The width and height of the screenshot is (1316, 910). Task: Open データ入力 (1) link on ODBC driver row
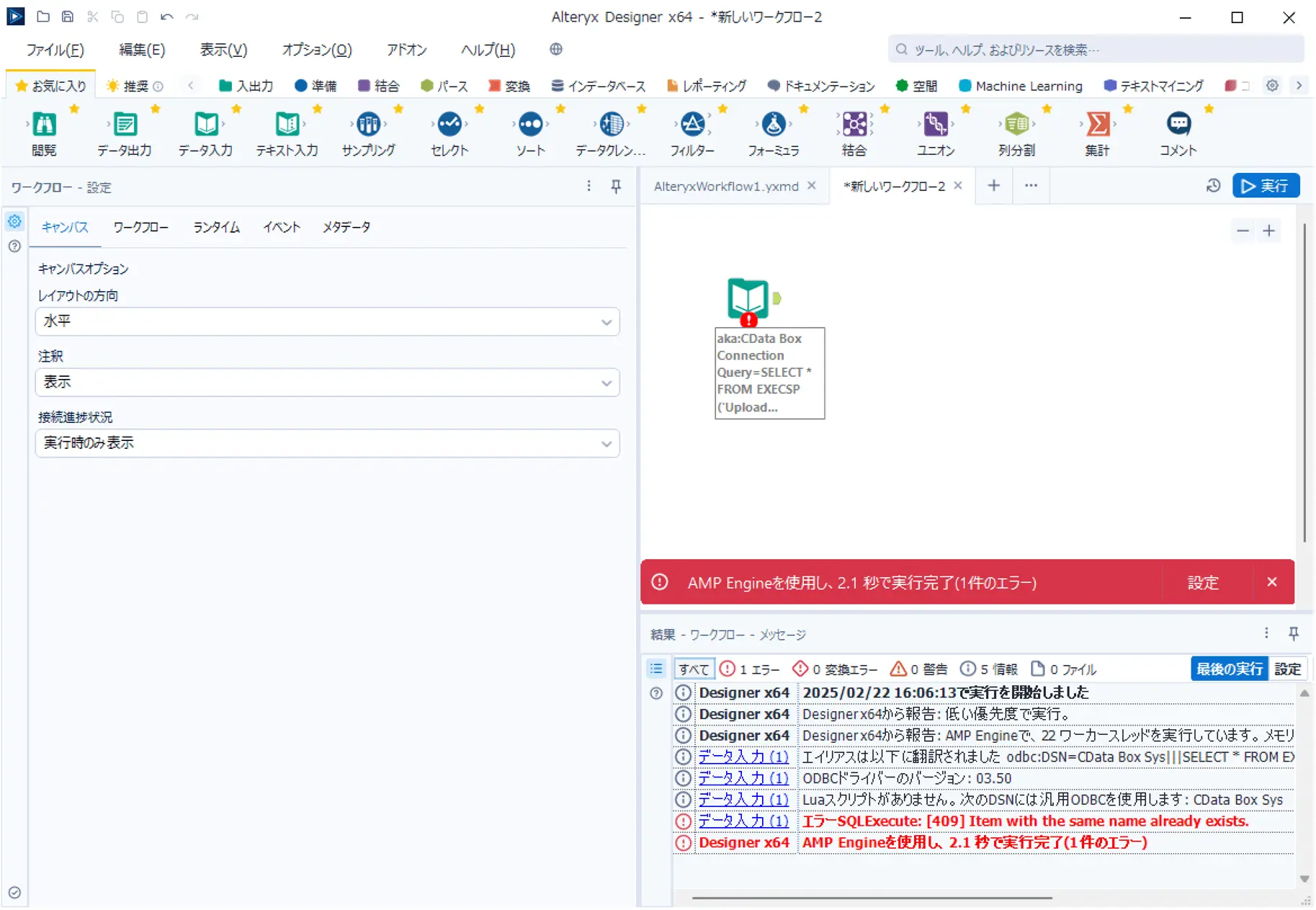tap(744, 778)
